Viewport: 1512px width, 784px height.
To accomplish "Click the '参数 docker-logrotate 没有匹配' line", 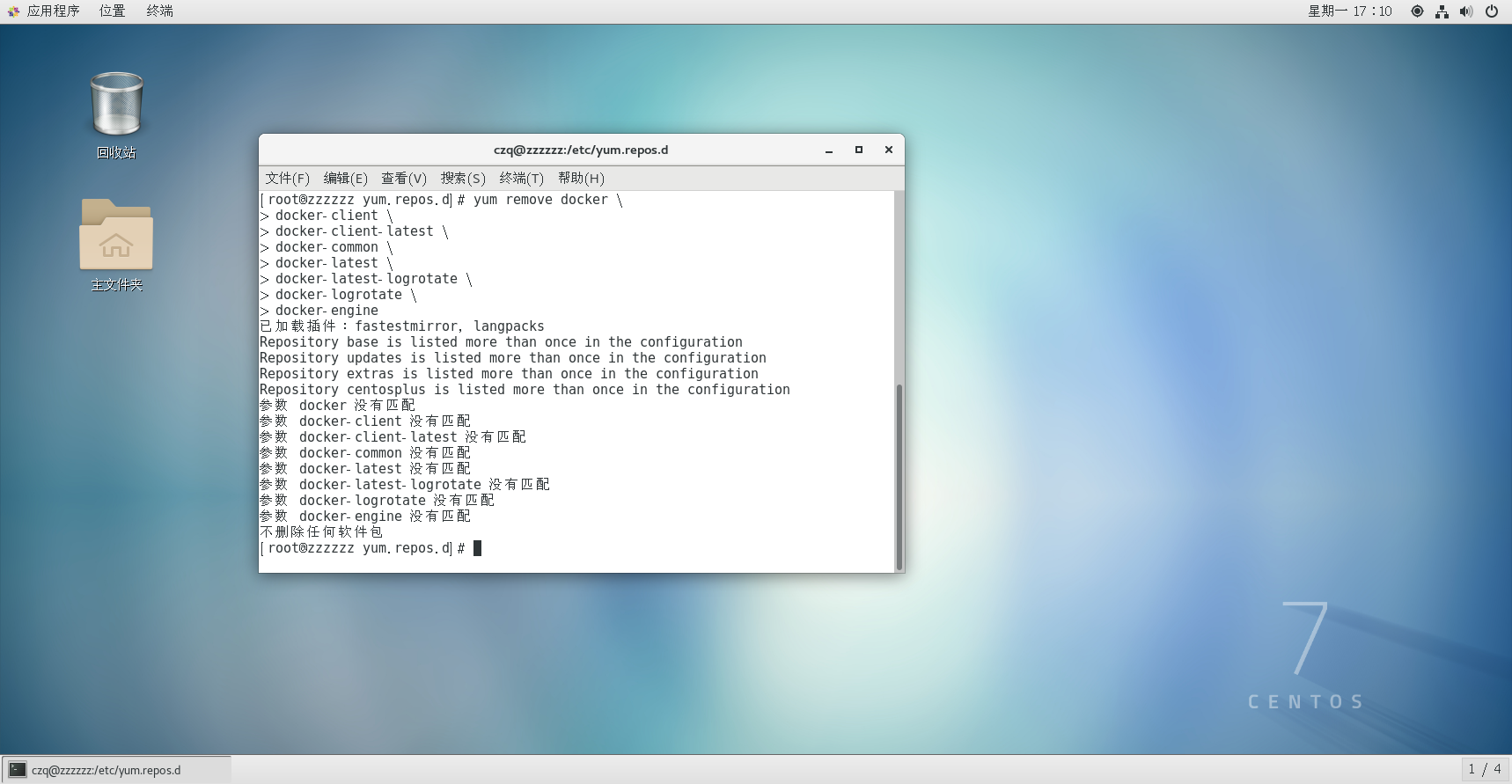I will pyautogui.click(x=378, y=501).
